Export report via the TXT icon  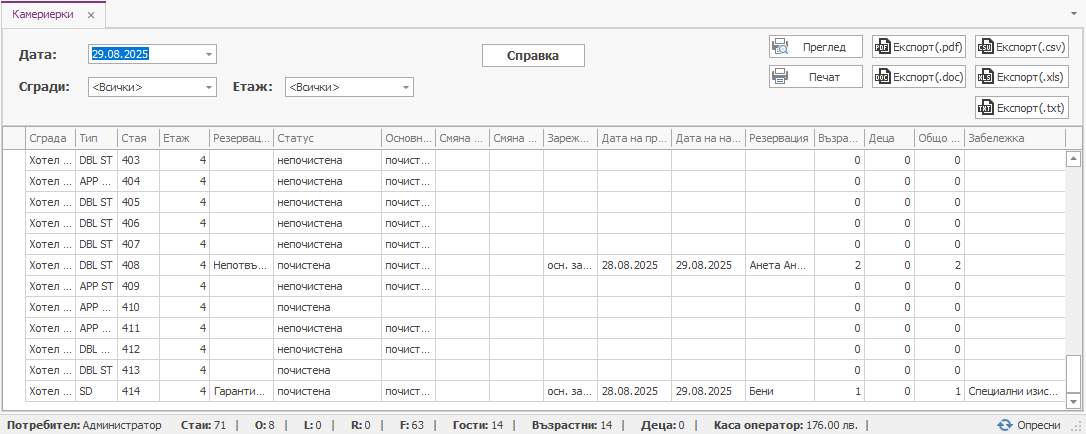tap(986, 108)
